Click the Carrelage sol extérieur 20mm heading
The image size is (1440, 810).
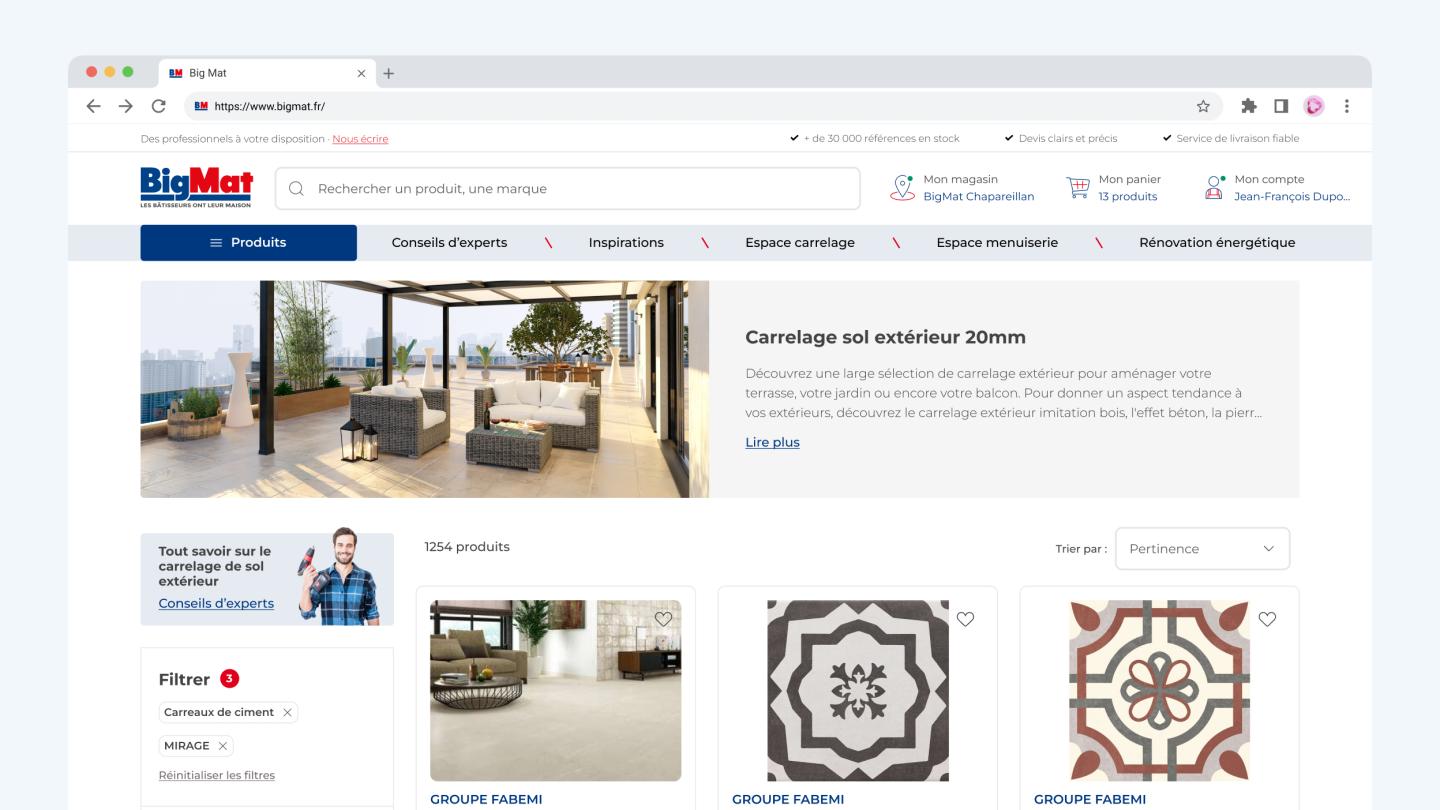pos(885,337)
